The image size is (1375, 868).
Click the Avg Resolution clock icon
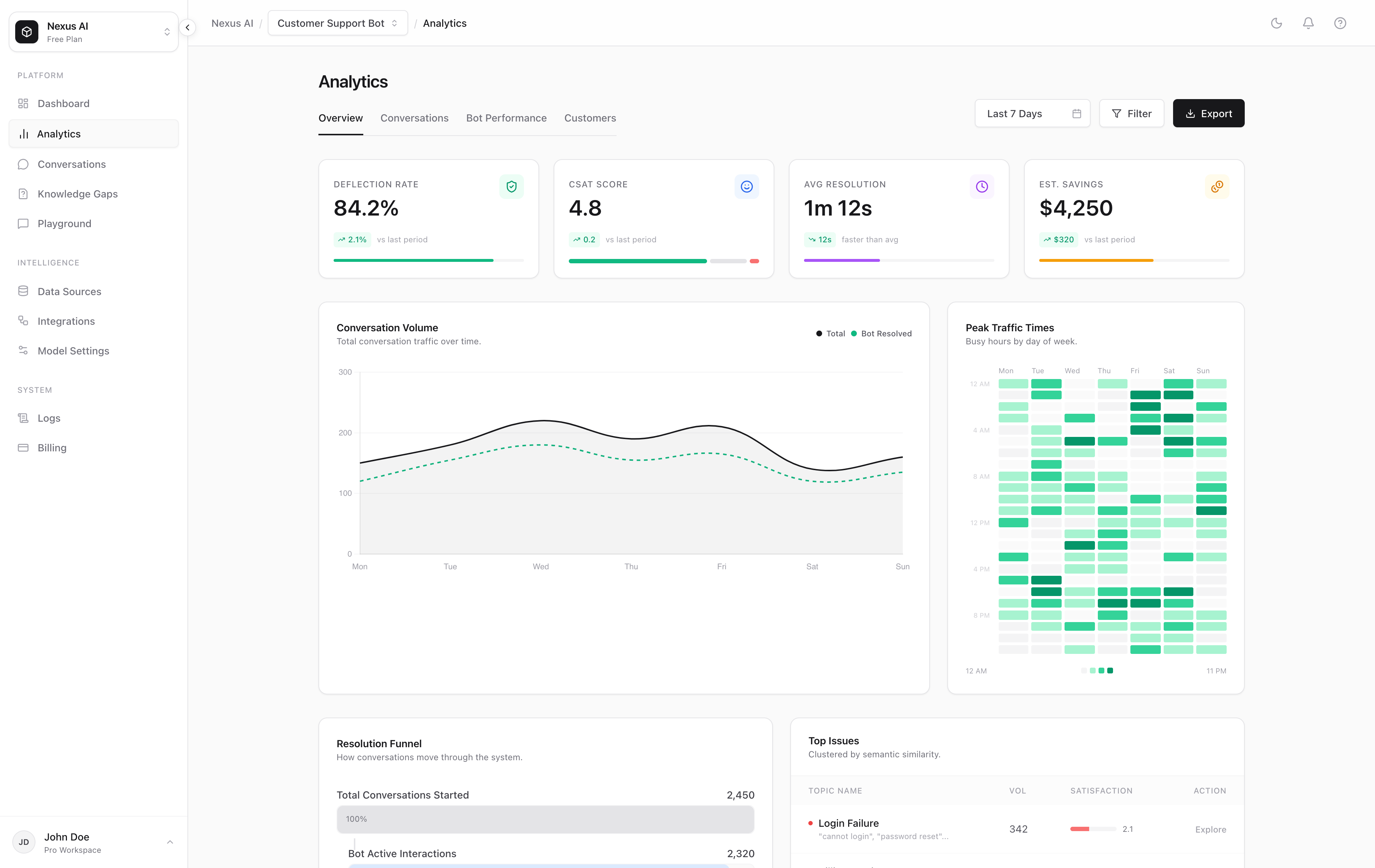pyautogui.click(x=982, y=187)
